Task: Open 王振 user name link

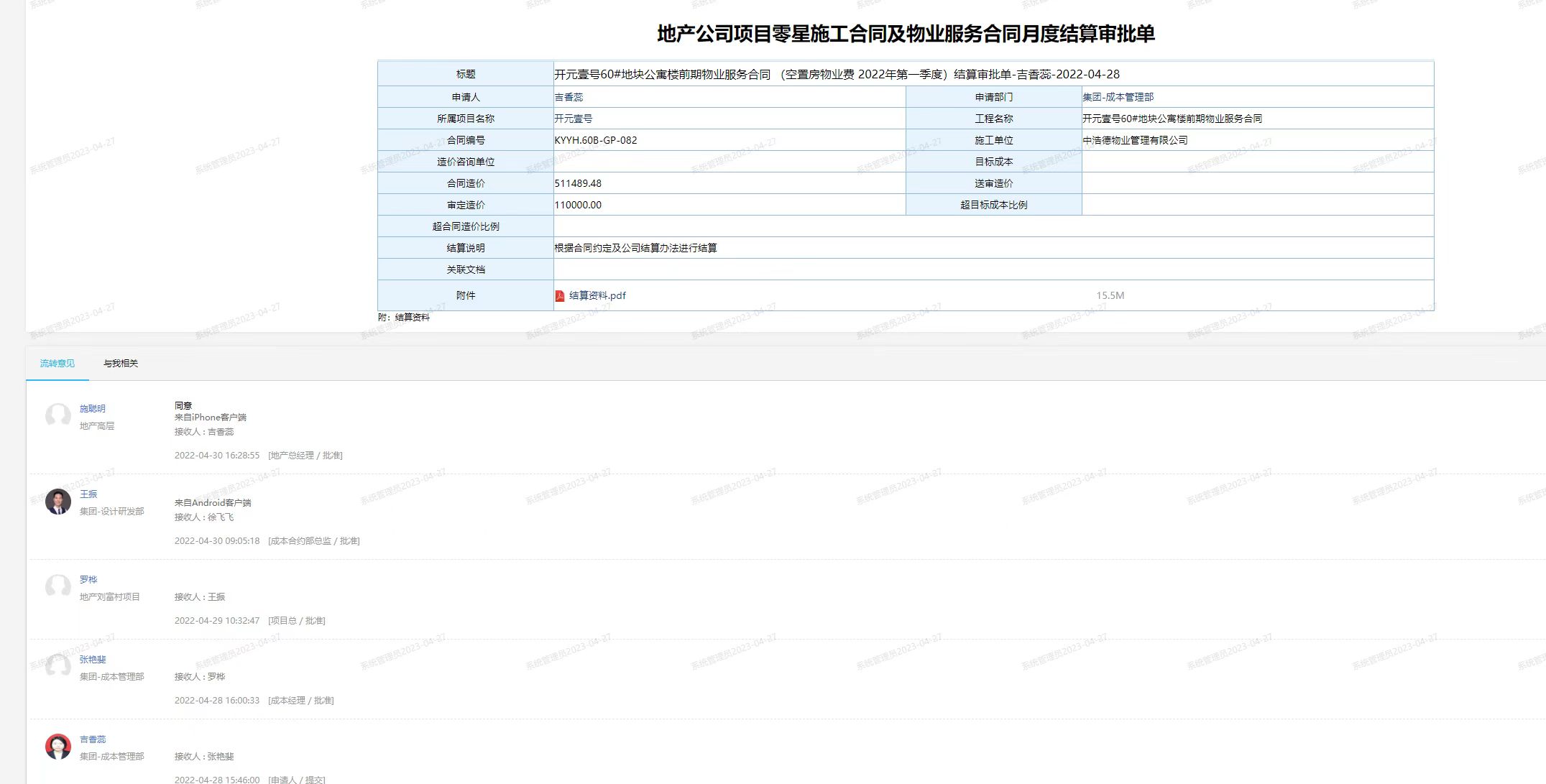Action: pyautogui.click(x=88, y=494)
